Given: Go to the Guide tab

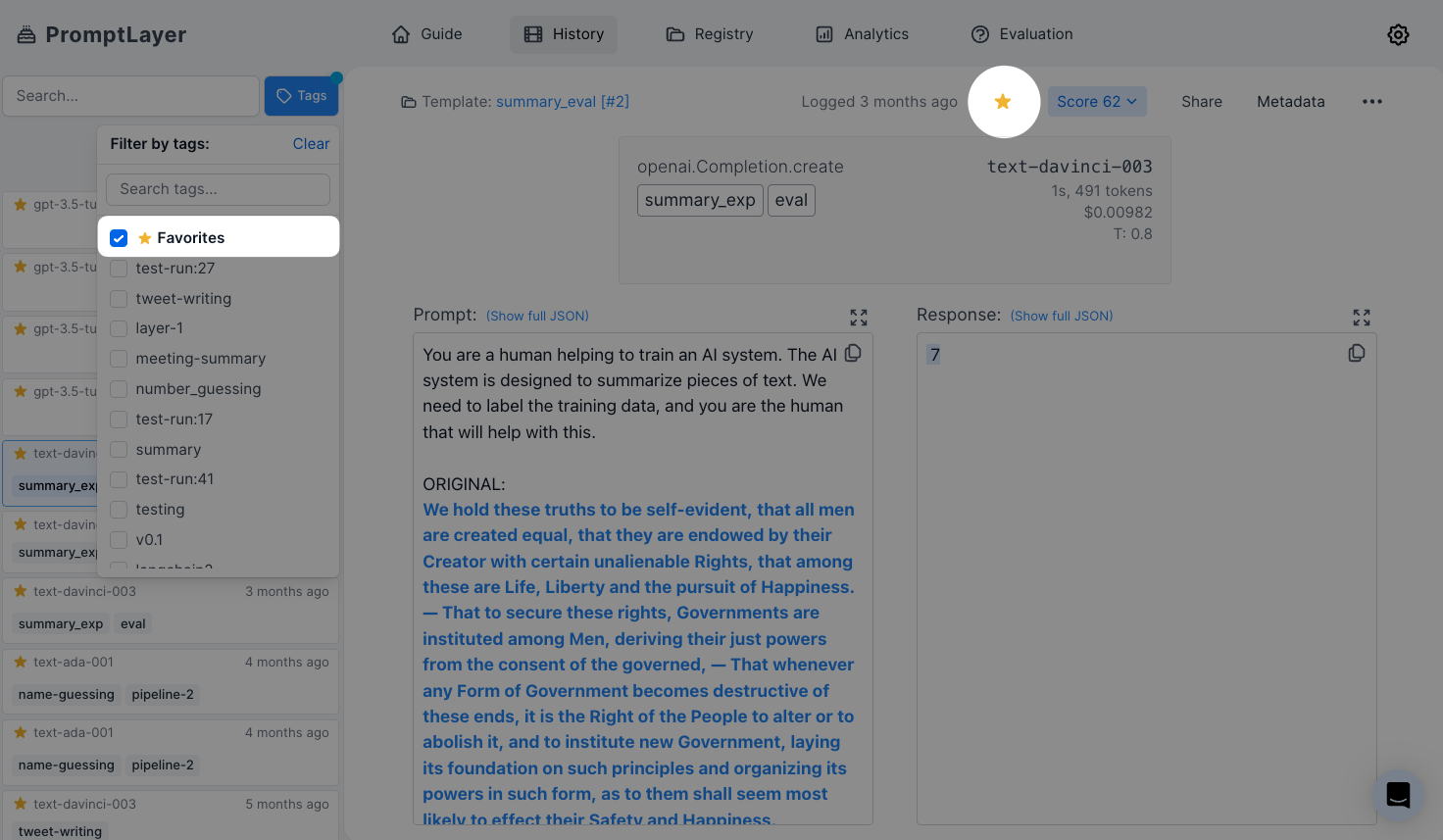Looking at the screenshot, I should (426, 34).
